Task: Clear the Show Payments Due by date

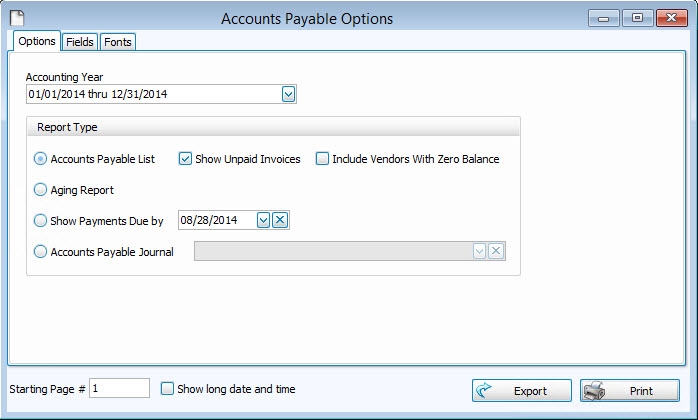Action: click(280, 220)
